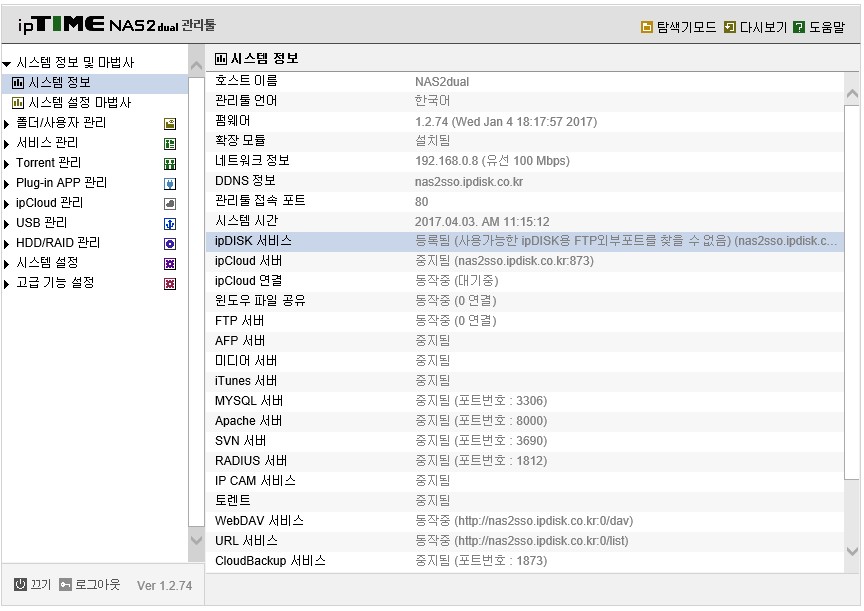This screenshot has height=611, width=864.
Task: Click the info panel scroll-up arrow
Action: coord(852,94)
